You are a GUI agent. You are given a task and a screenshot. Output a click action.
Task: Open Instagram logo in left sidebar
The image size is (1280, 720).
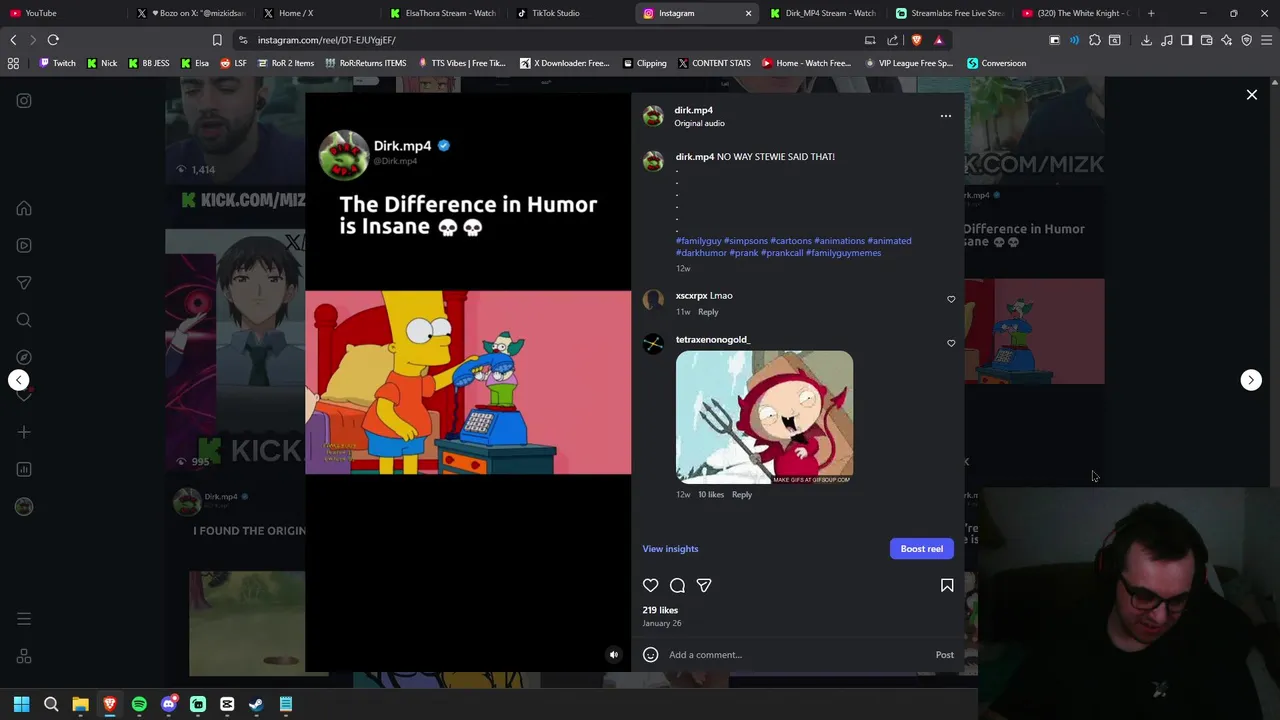pos(24,100)
